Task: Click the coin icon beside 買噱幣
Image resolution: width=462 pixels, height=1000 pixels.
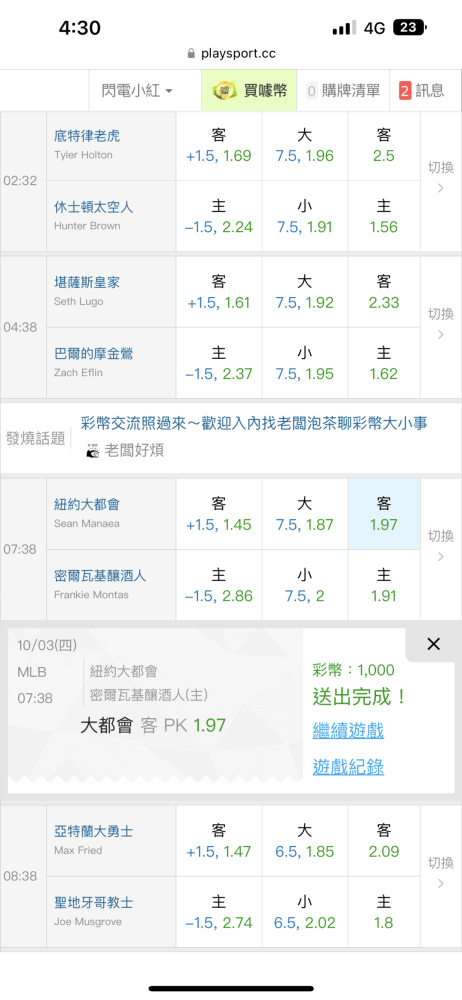Action: pos(222,91)
